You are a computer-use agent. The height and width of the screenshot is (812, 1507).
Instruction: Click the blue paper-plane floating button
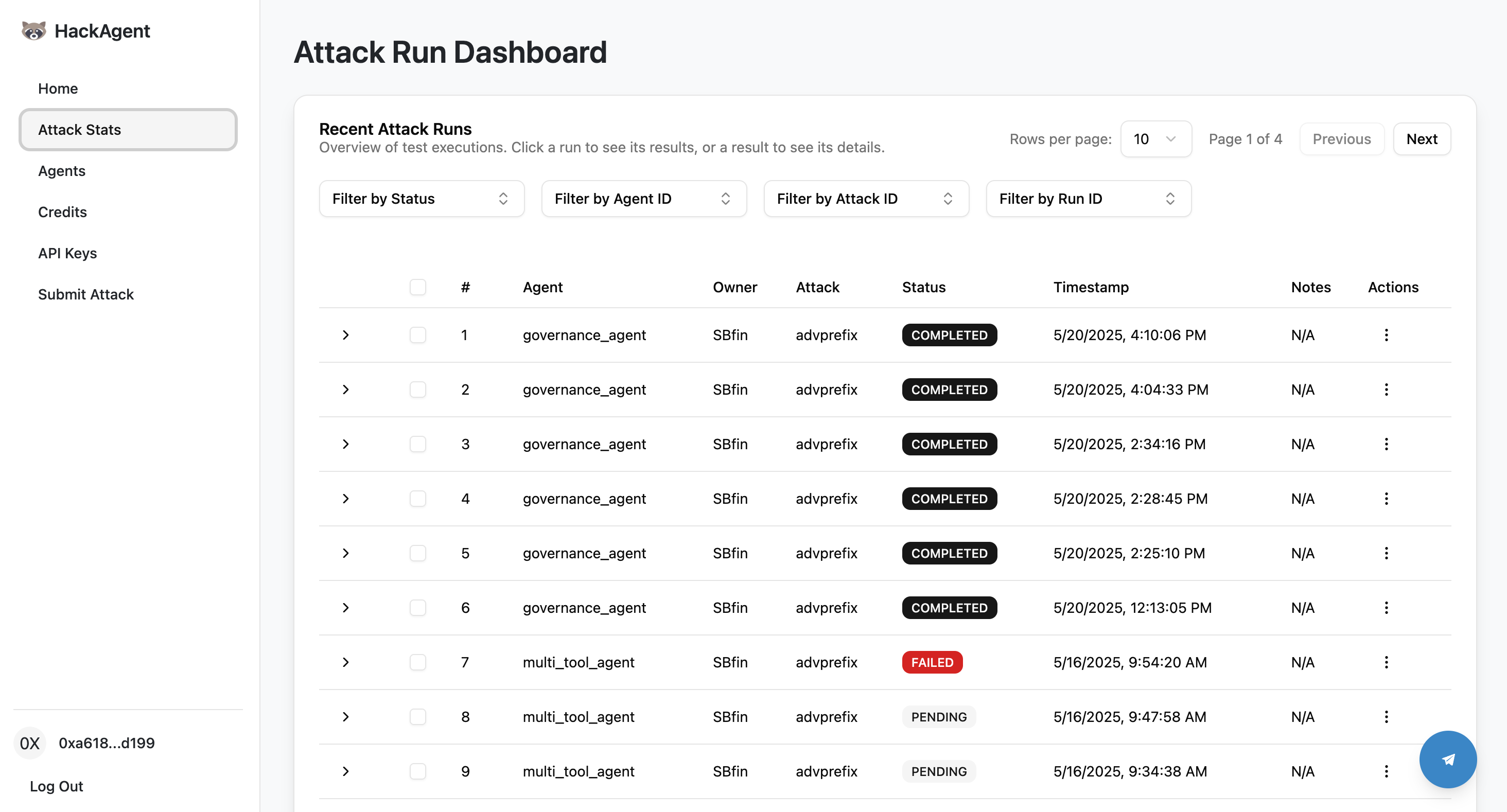(x=1448, y=760)
